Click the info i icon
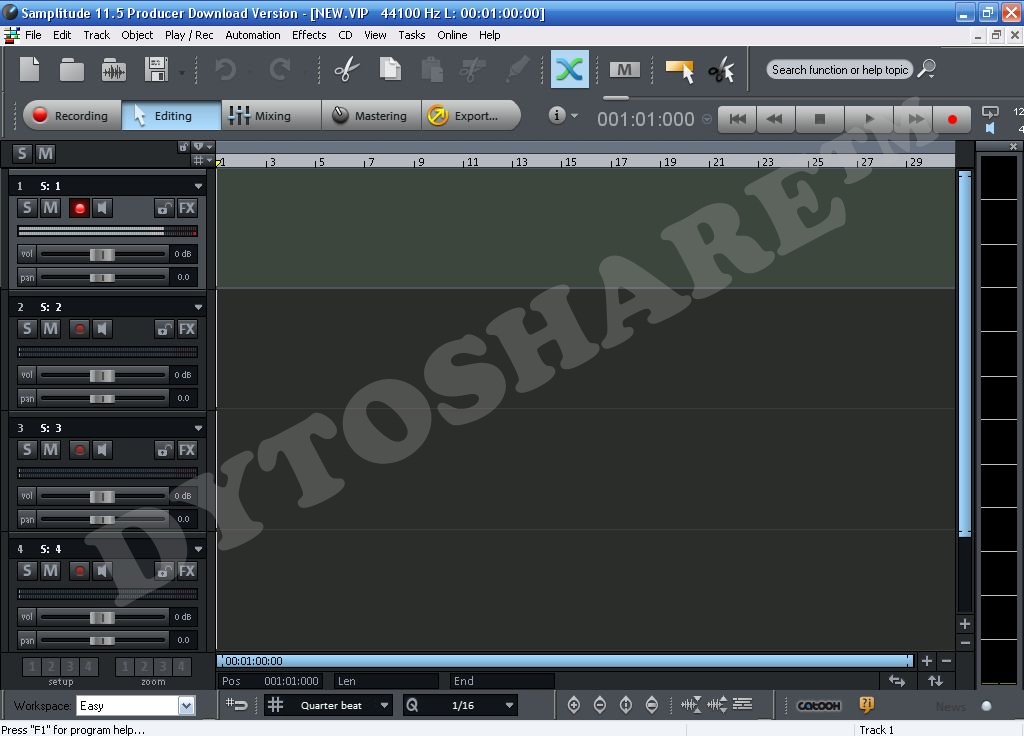 click(556, 116)
